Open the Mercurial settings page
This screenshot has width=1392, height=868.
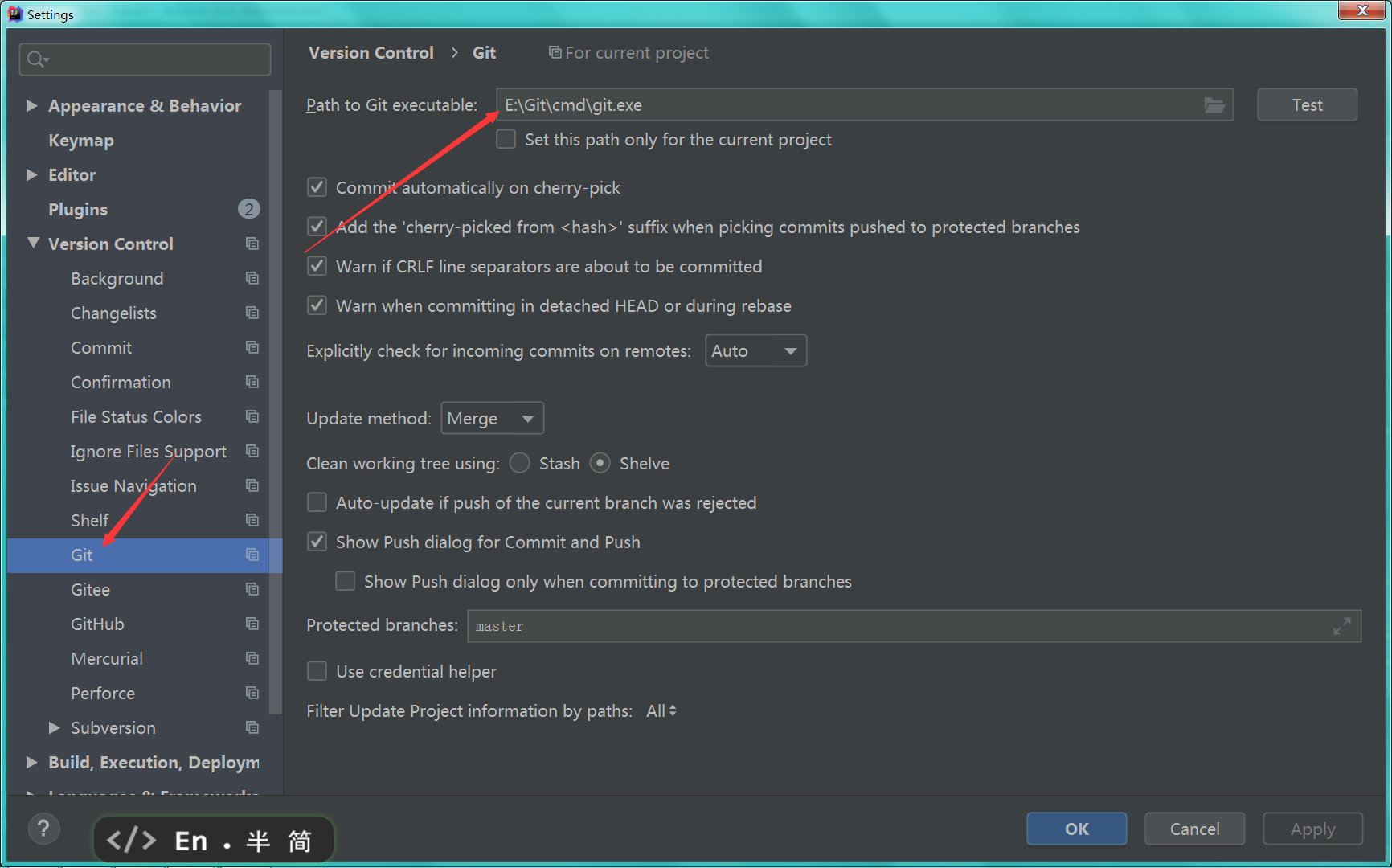[x=107, y=659]
